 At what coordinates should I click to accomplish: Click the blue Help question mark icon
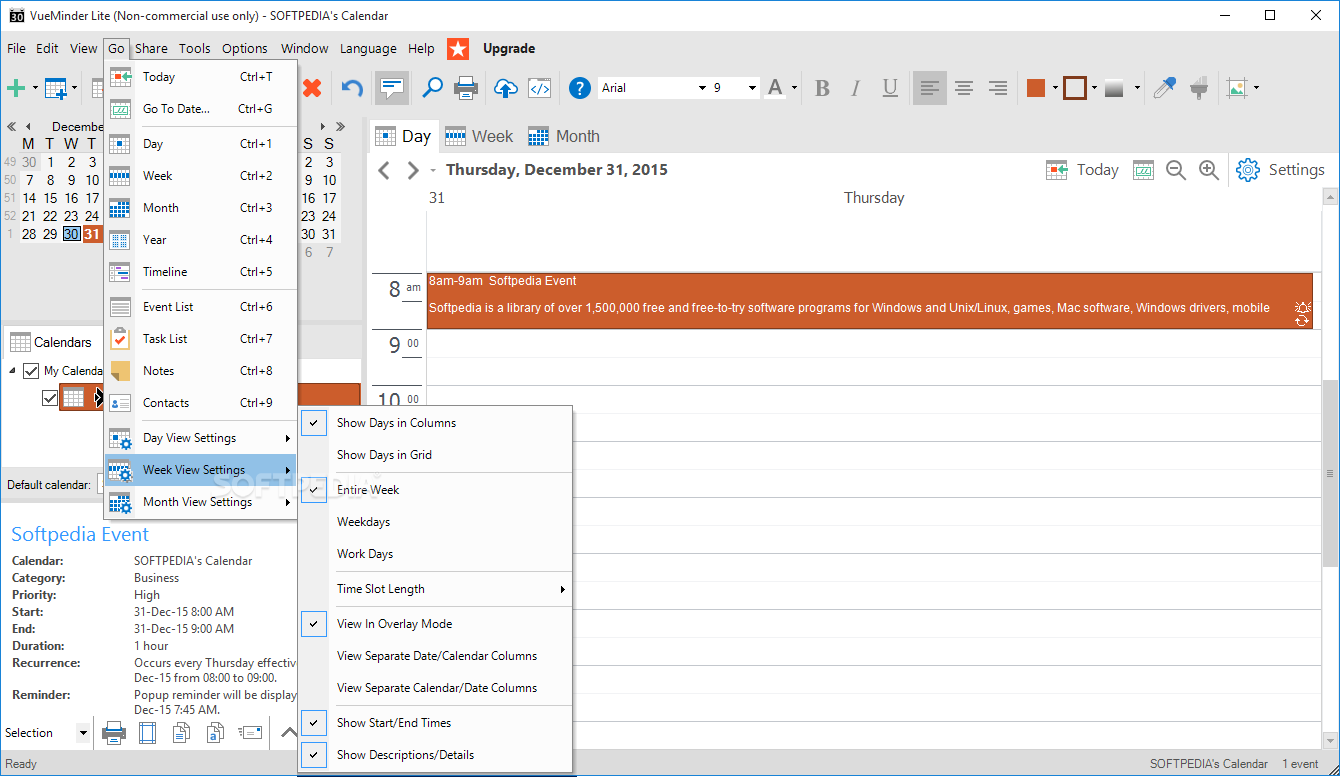click(580, 88)
